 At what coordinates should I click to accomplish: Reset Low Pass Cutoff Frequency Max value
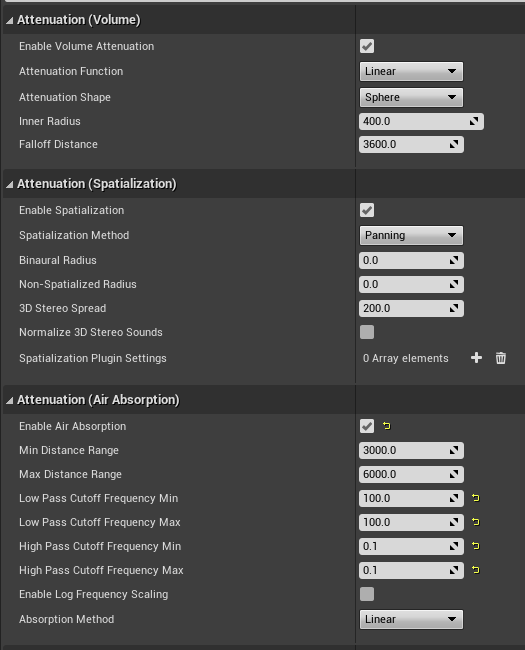pos(476,522)
